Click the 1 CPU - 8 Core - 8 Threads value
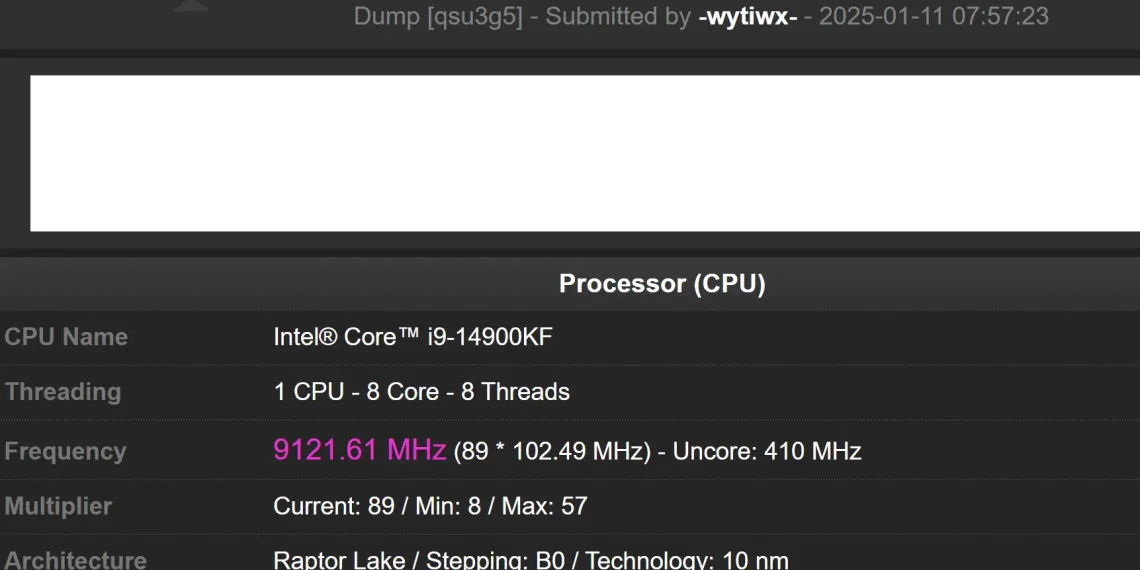The width and height of the screenshot is (1140, 570). tap(422, 392)
